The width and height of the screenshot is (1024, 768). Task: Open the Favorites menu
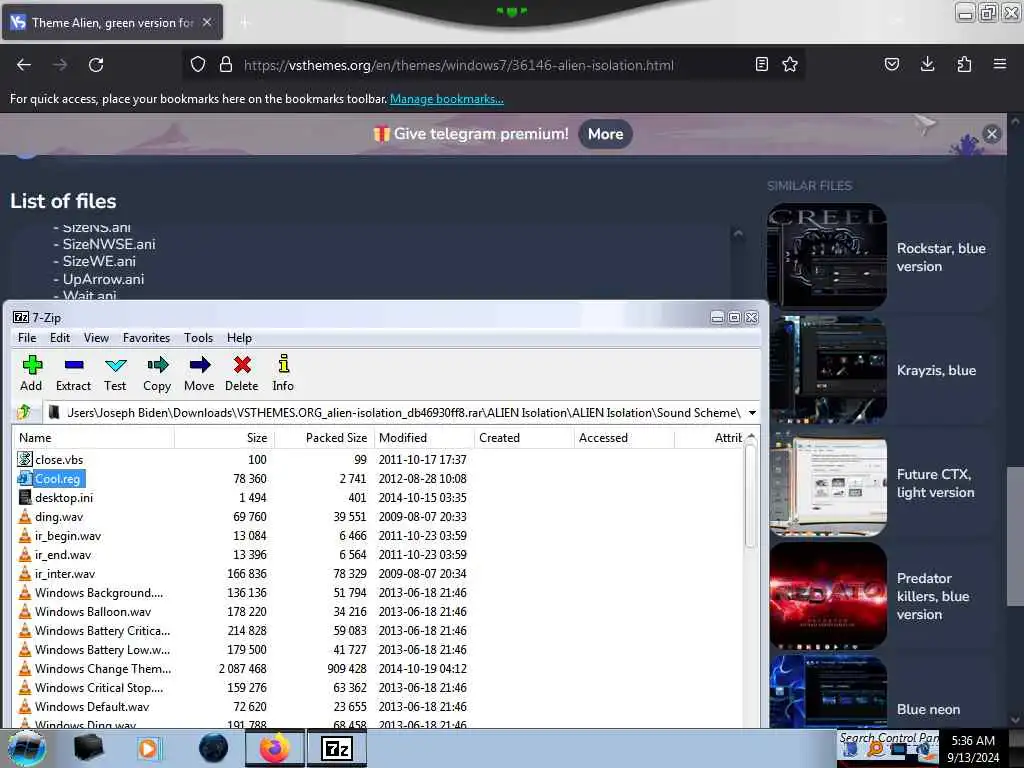(146, 338)
